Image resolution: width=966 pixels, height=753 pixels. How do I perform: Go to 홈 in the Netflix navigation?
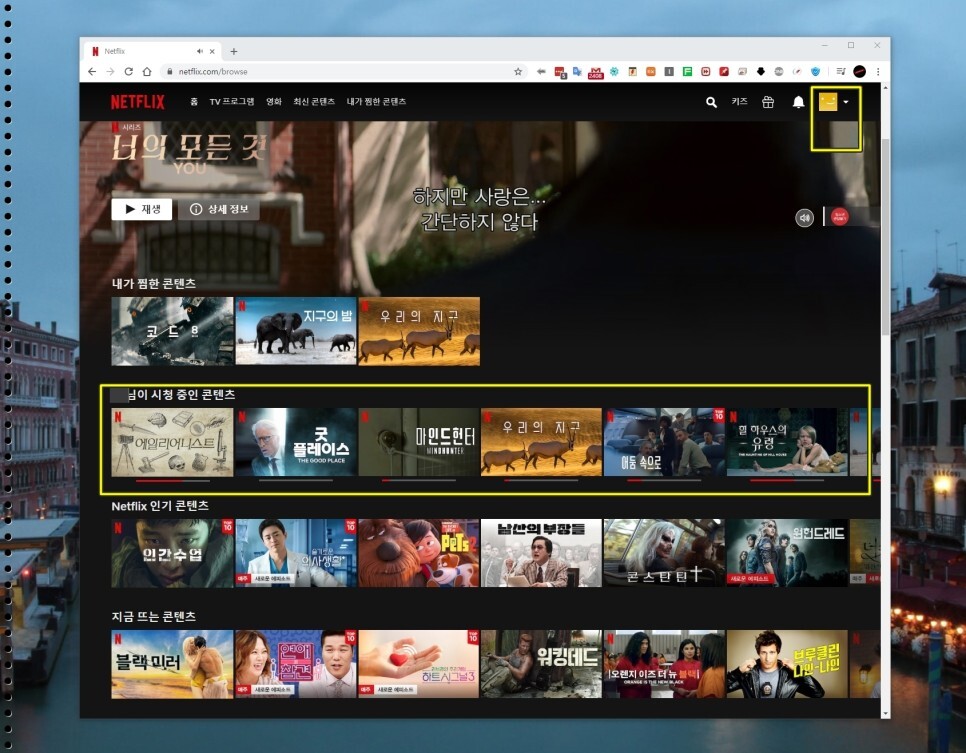(194, 102)
